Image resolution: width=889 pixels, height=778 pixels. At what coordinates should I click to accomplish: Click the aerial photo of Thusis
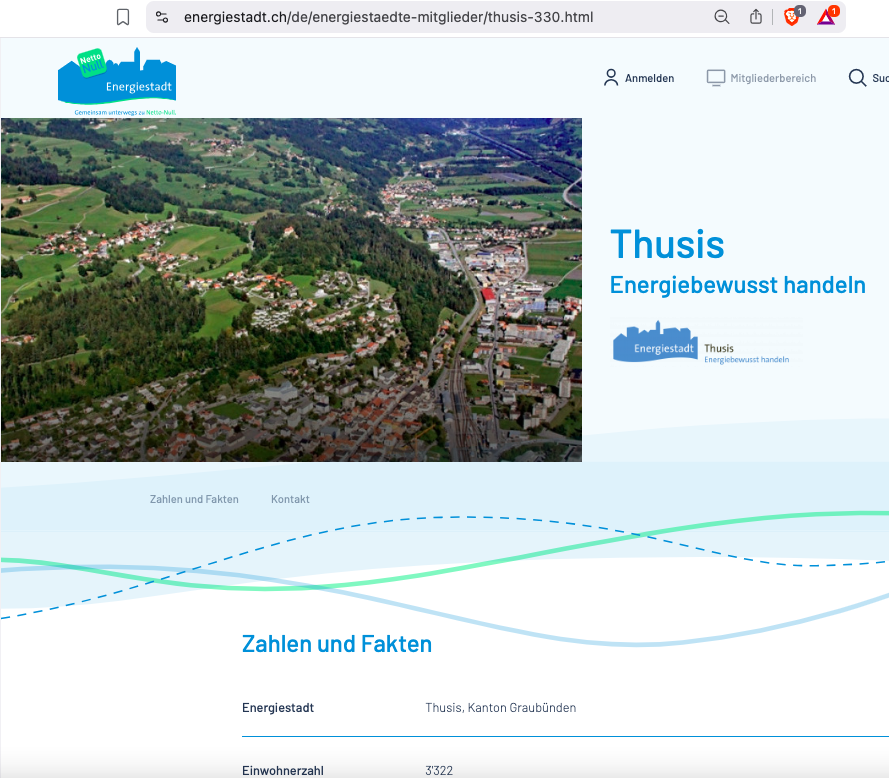[291, 290]
